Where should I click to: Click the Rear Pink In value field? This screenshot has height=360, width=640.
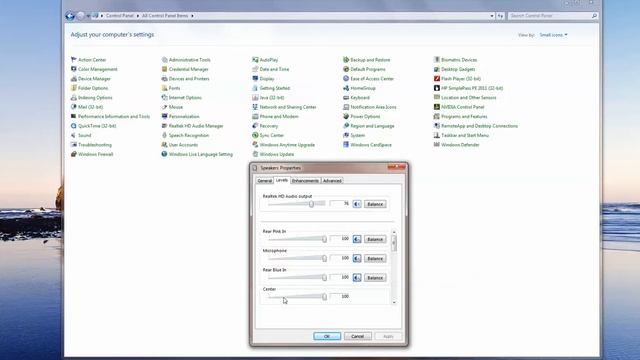[x=340, y=238]
